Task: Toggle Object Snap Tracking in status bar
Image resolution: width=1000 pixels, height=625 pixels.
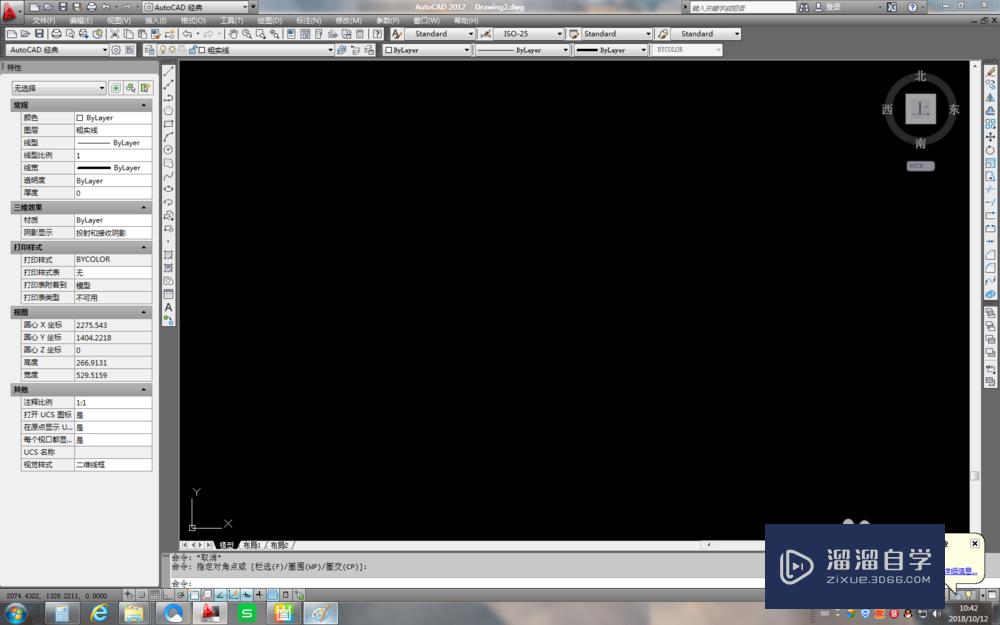Action: 220,595
